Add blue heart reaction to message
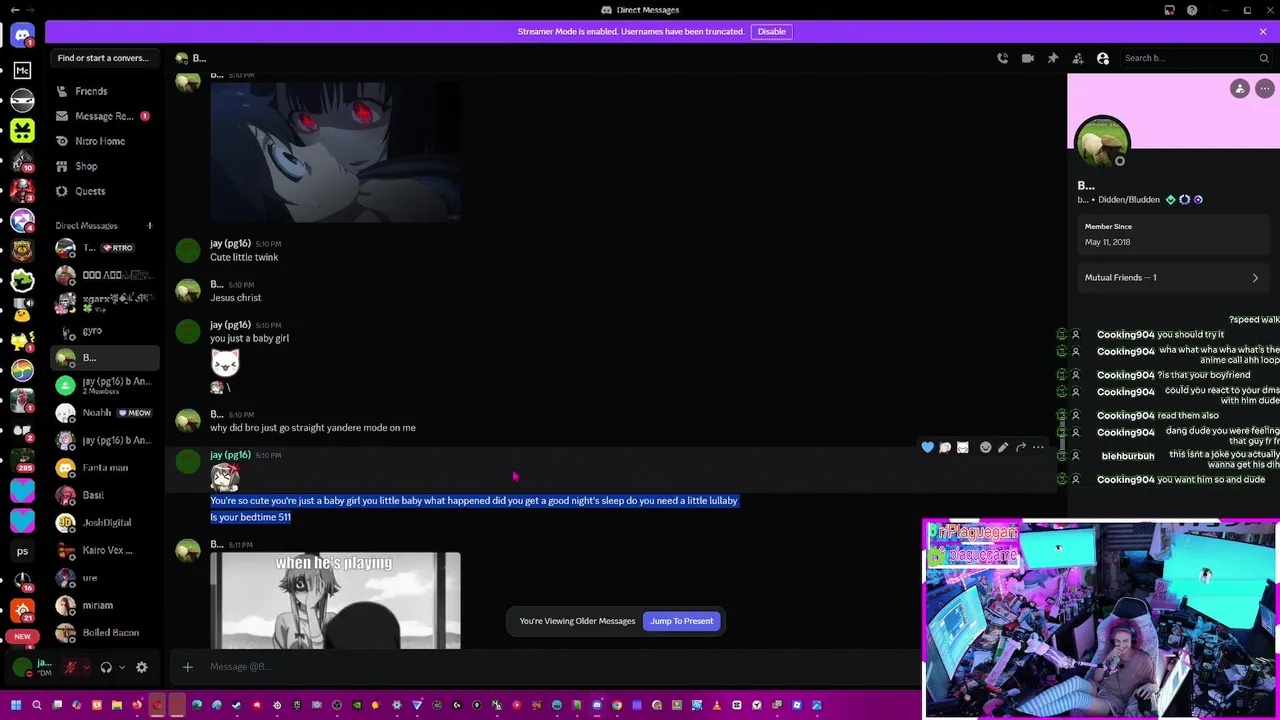Screen dimensions: 1280x720 coord(928,447)
